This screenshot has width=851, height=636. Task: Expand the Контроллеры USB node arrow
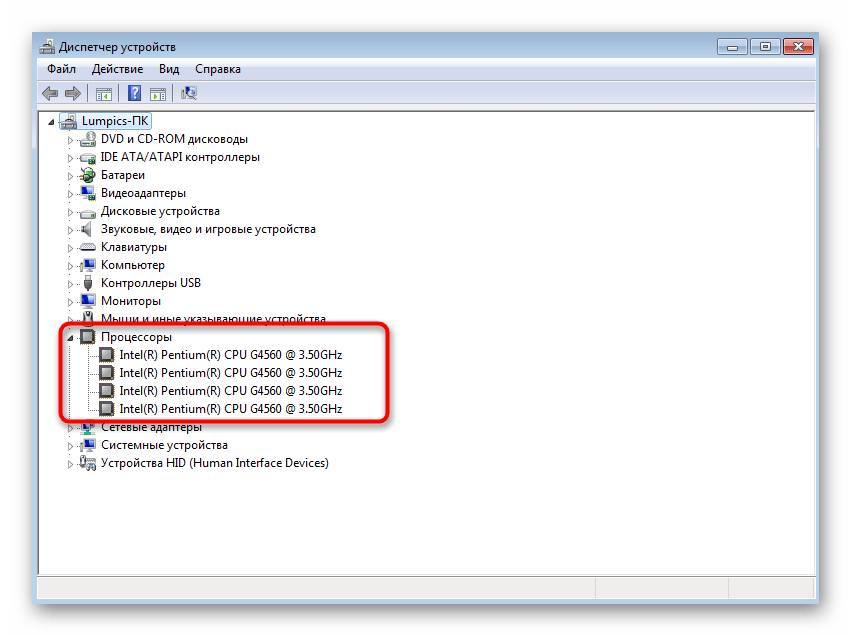(71, 284)
